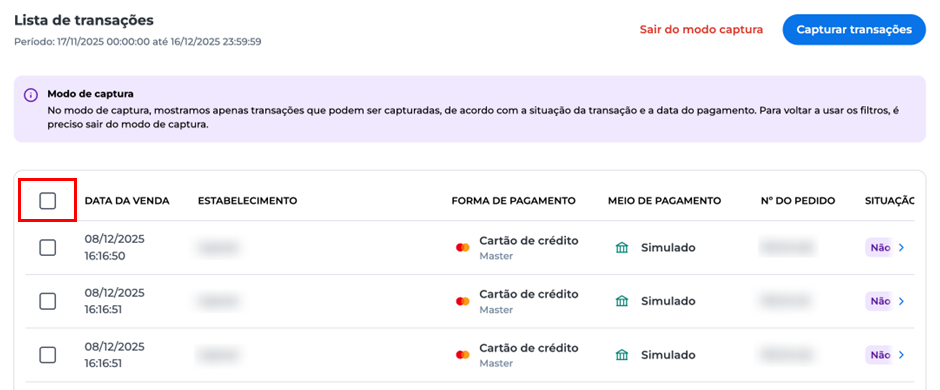Exit via Sair do modo captura
The height and width of the screenshot is (390, 940).
tap(701, 29)
